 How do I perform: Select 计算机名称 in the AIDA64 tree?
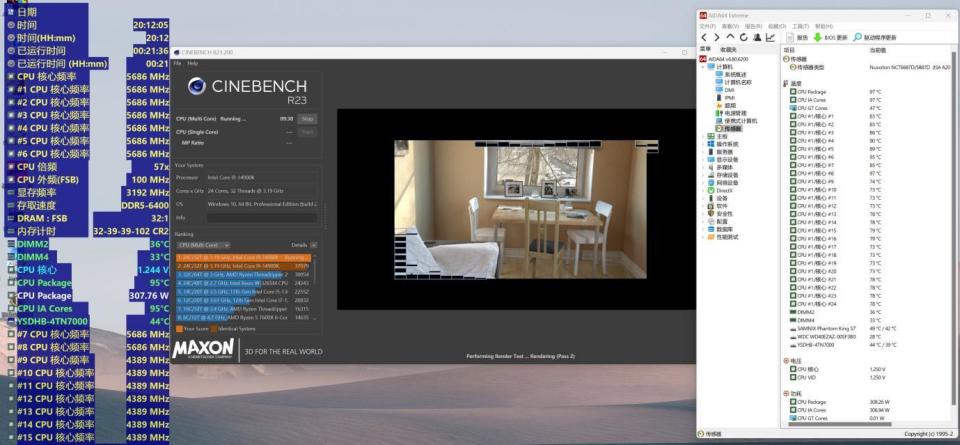pos(733,82)
